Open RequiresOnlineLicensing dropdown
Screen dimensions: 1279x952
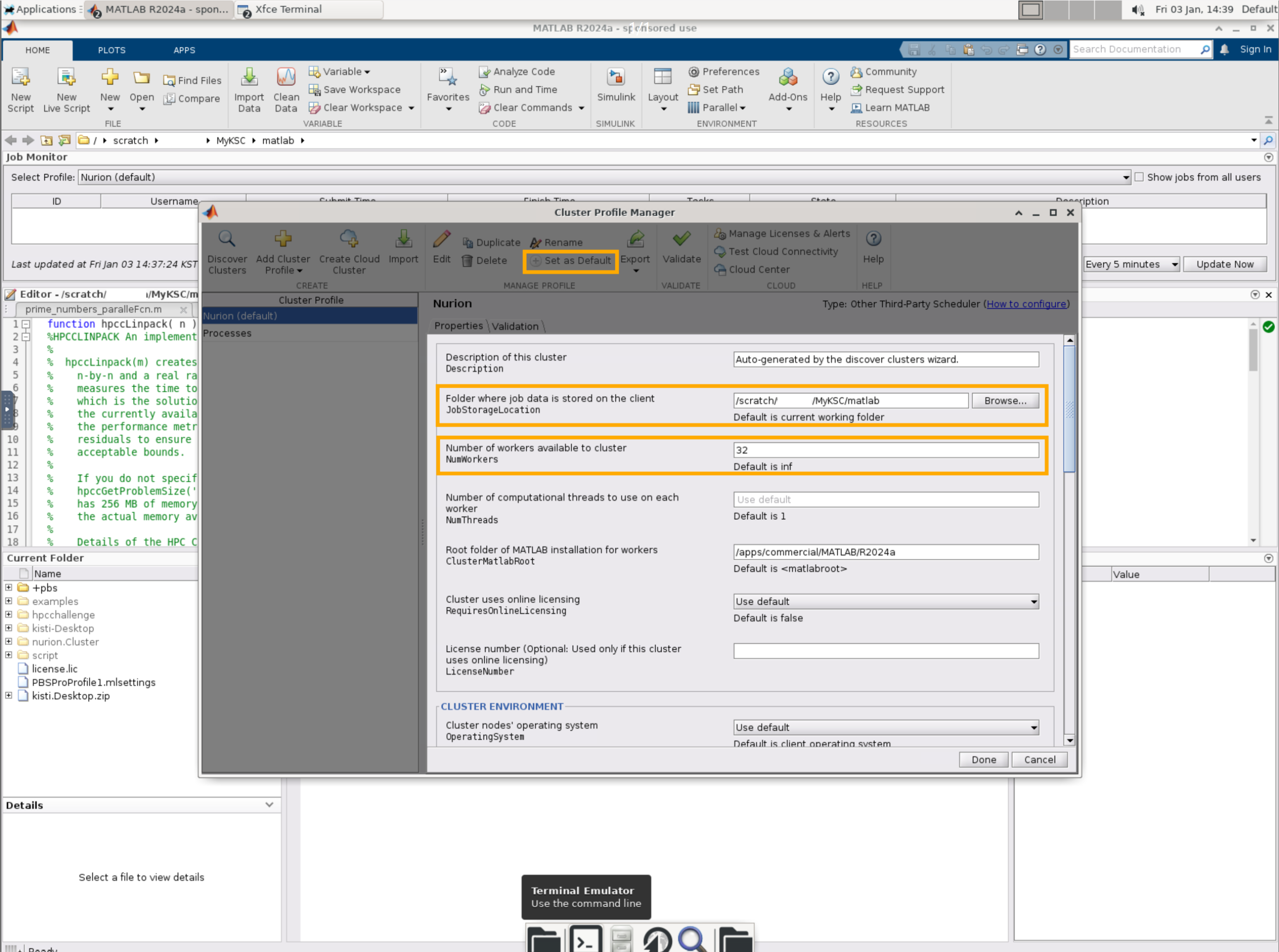885,601
